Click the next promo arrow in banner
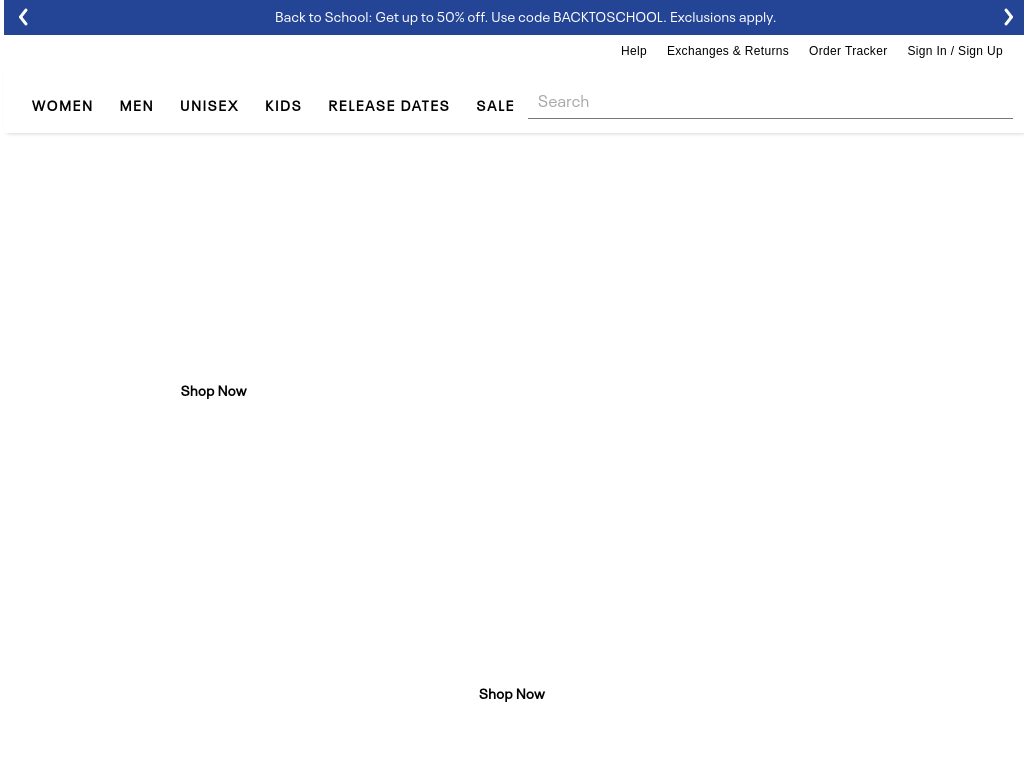 pyautogui.click(x=1008, y=17)
